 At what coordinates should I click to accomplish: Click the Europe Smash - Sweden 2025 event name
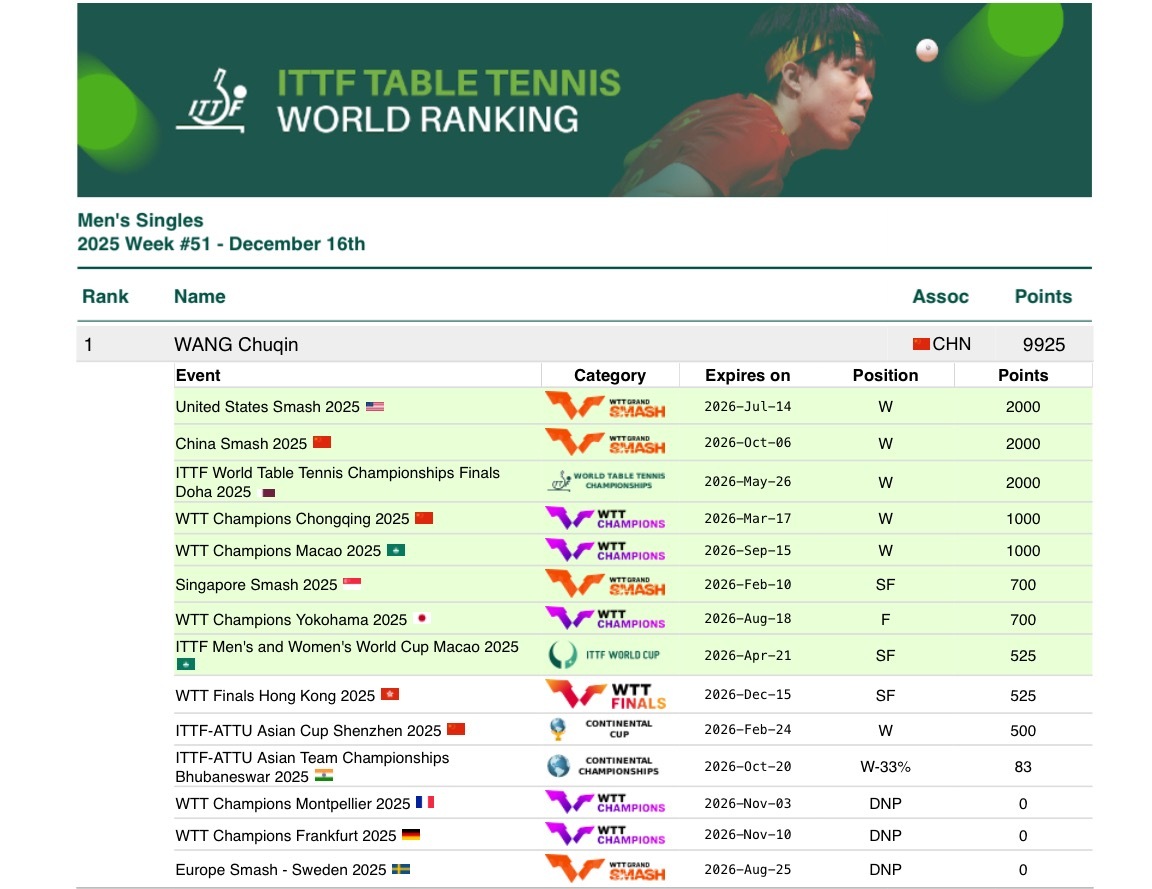(x=281, y=870)
